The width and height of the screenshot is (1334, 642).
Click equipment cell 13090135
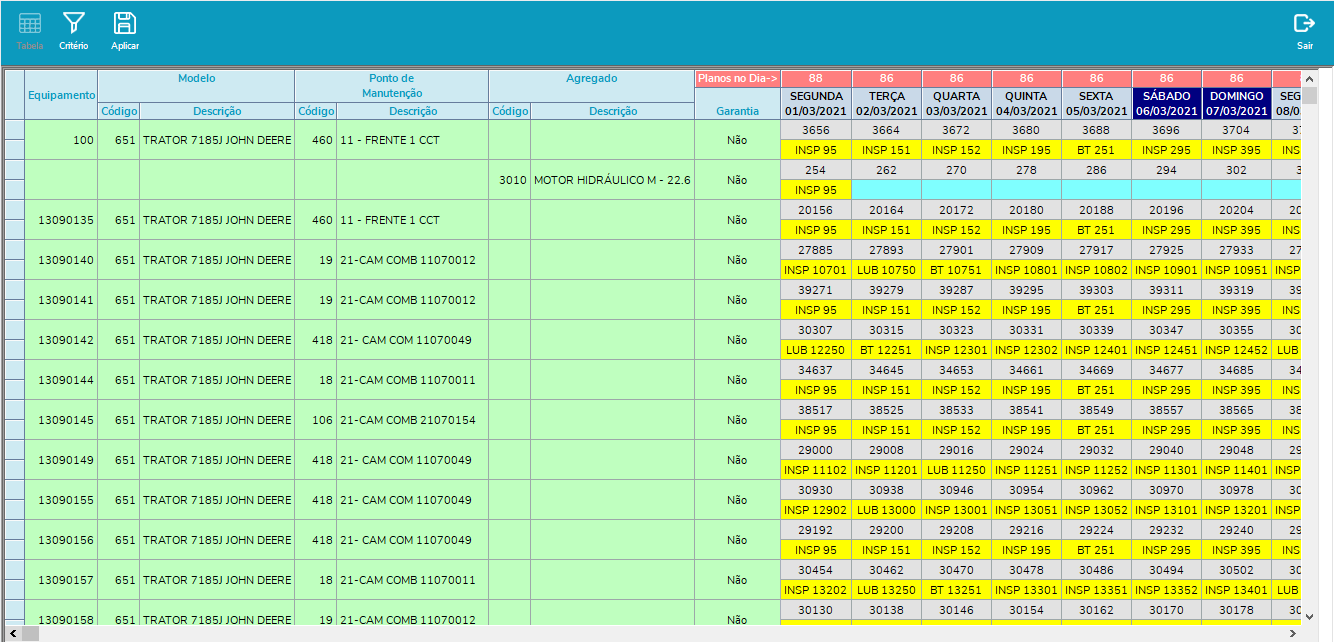(x=61, y=220)
